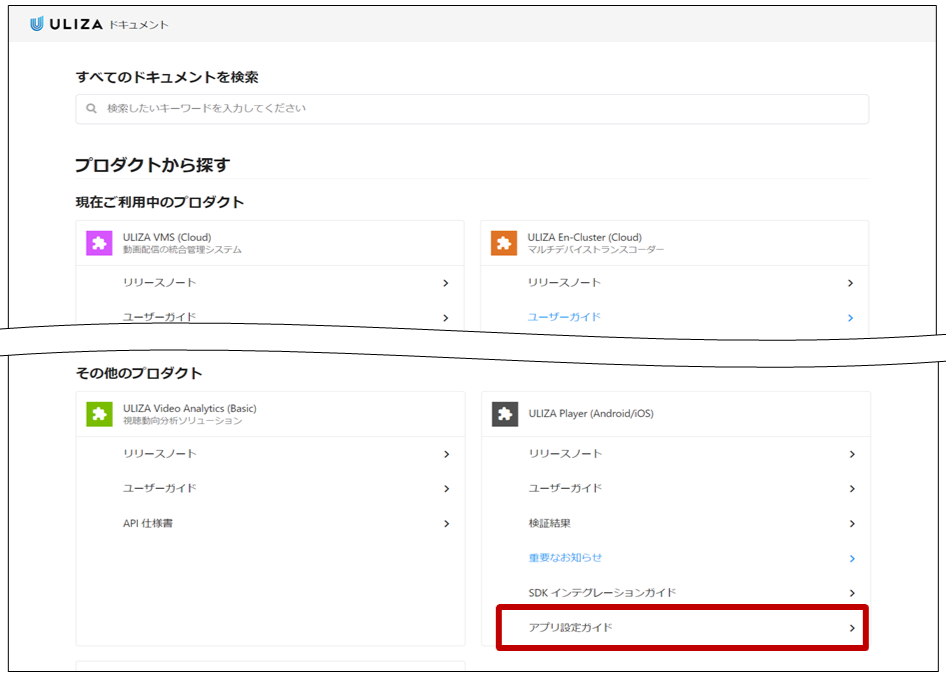Click the 視聴動向分析ソリューション subtitle
Image resolution: width=946 pixels, height=675 pixels.
click(x=182, y=420)
